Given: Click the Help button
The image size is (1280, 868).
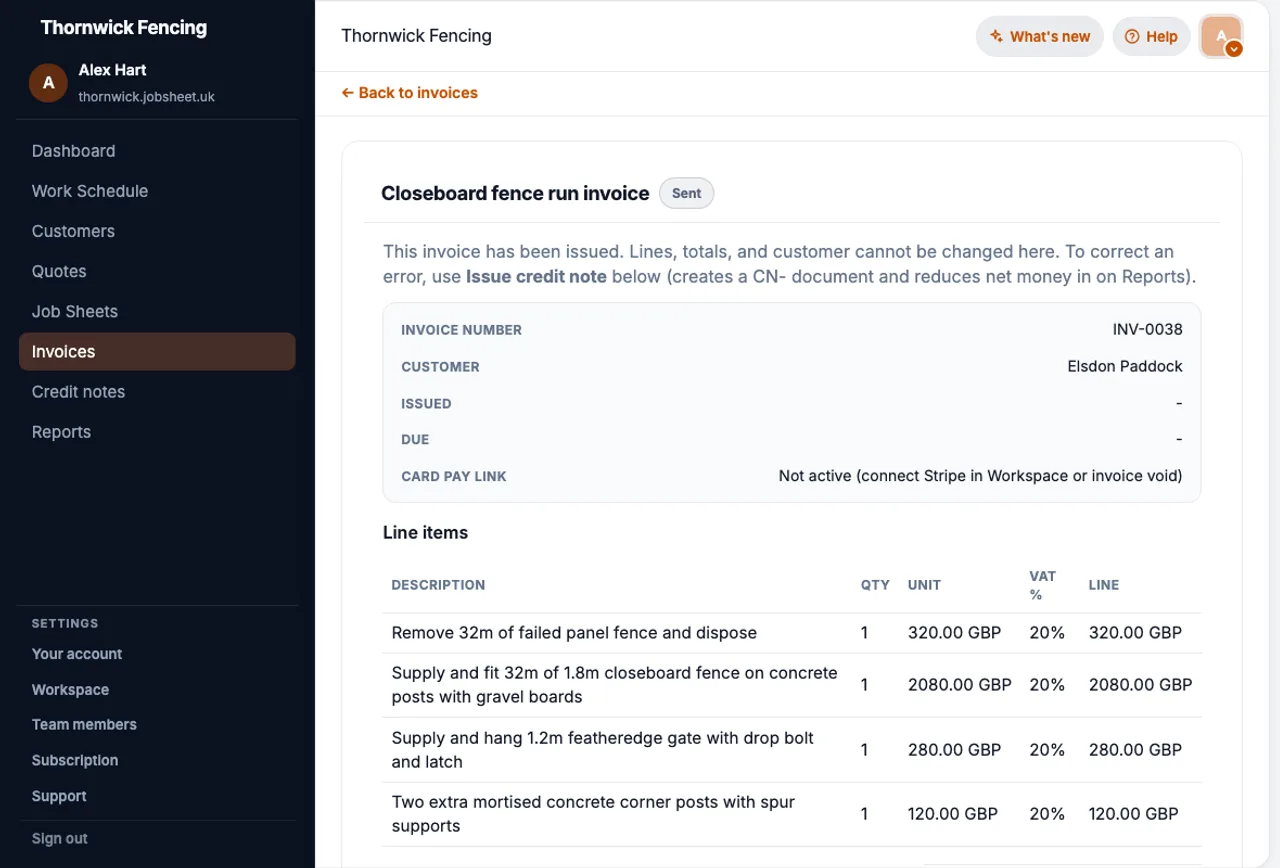Looking at the screenshot, I should [x=1152, y=37].
